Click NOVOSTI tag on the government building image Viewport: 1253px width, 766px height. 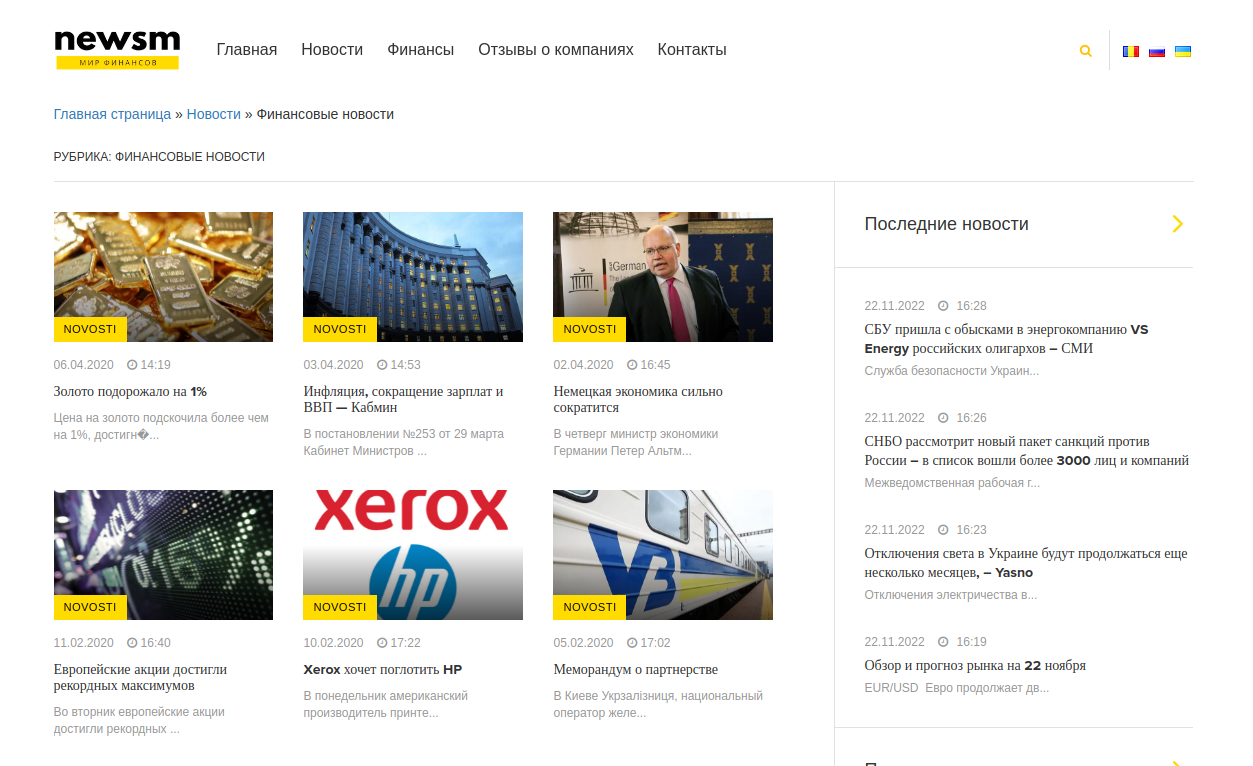340,329
